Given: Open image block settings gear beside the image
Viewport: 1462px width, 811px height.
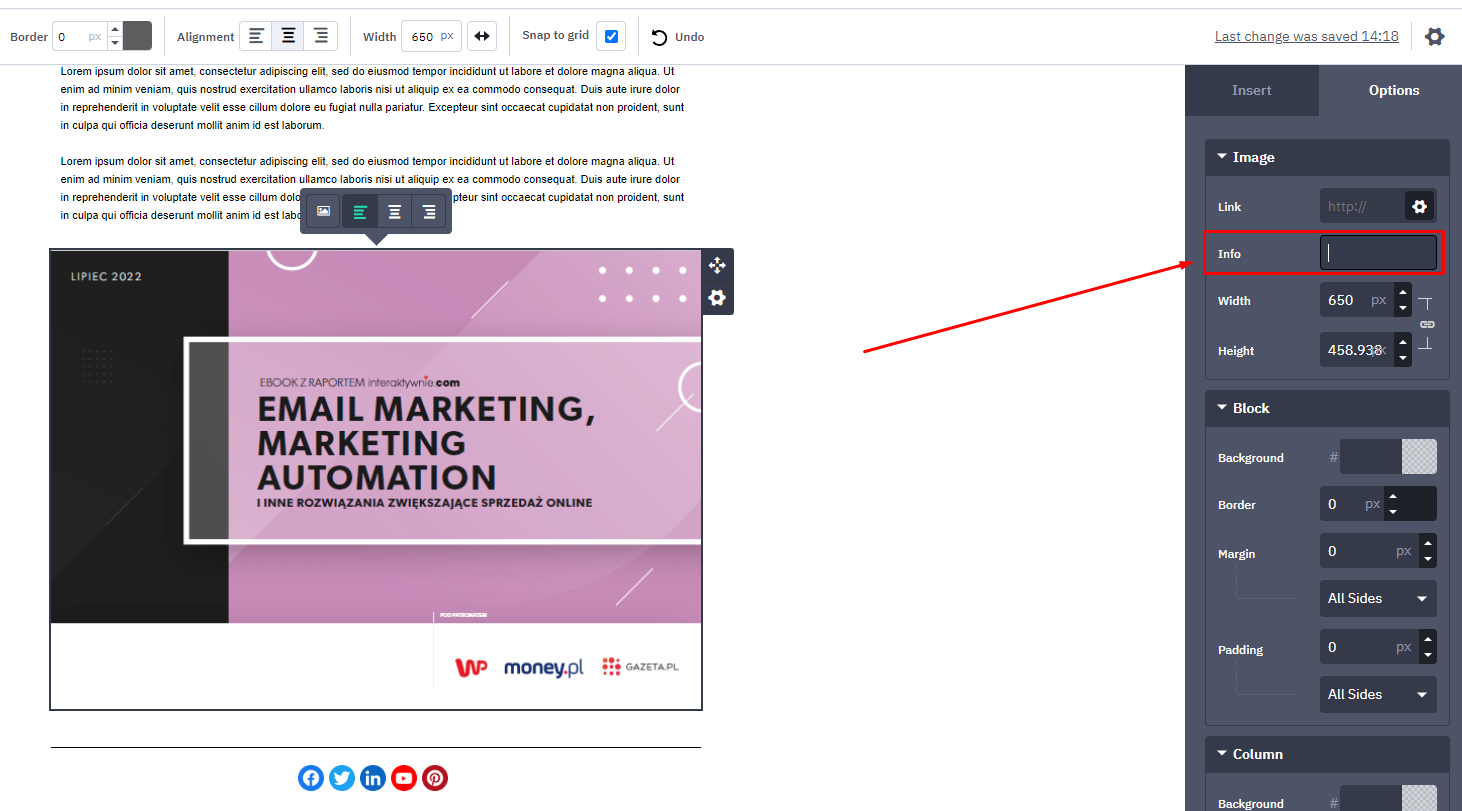Looking at the screenshot, I should point(717,298).
